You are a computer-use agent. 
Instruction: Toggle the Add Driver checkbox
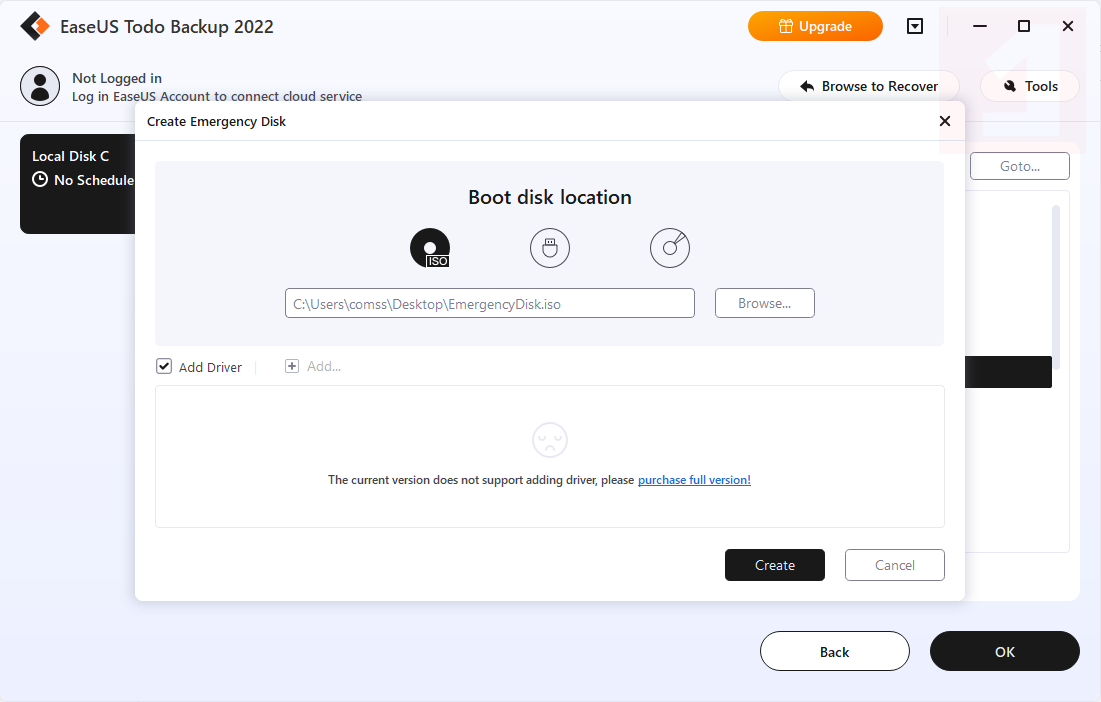click(164, 366)
